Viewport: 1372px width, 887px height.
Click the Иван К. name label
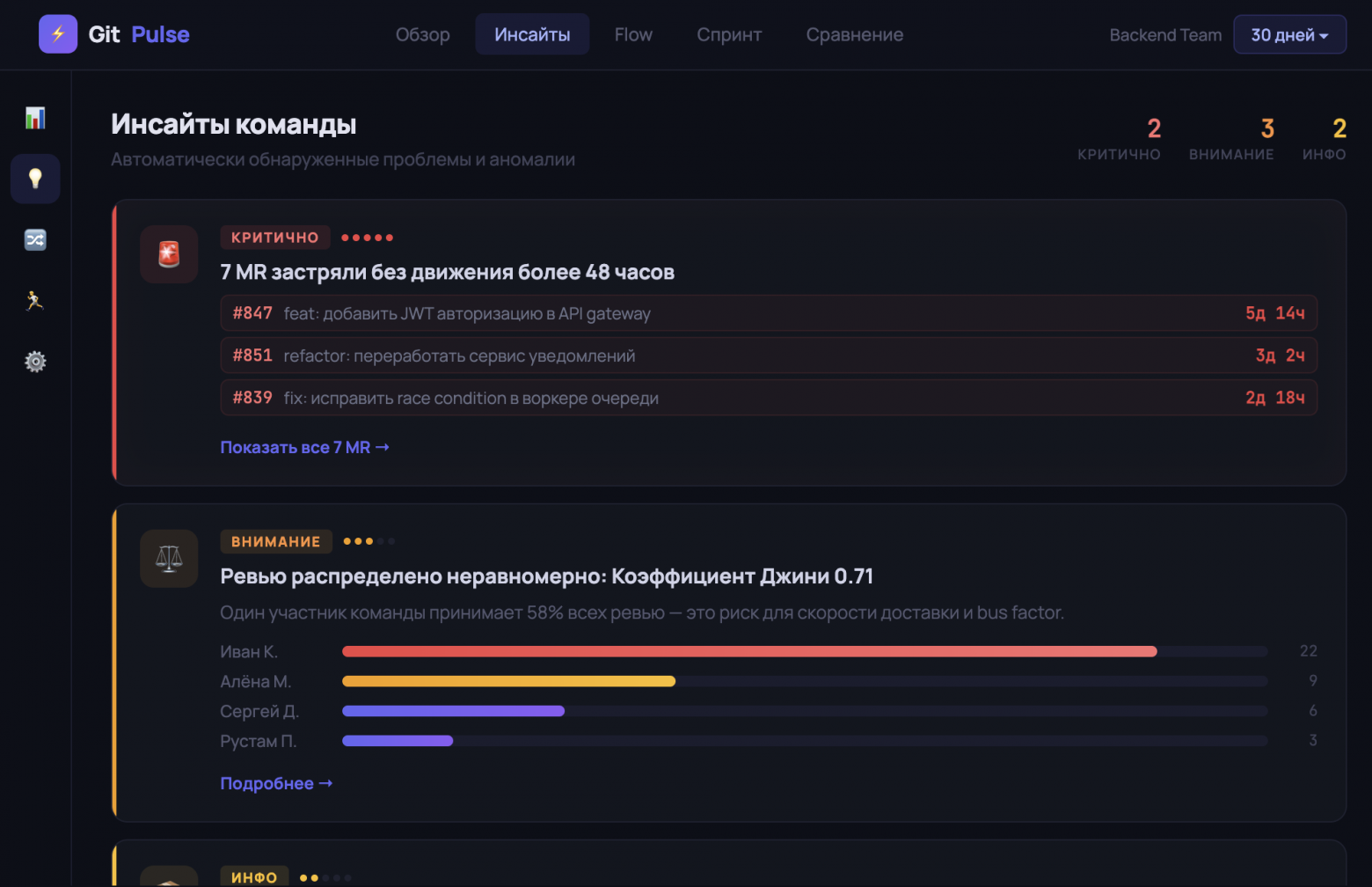click(x=249, y=652)
